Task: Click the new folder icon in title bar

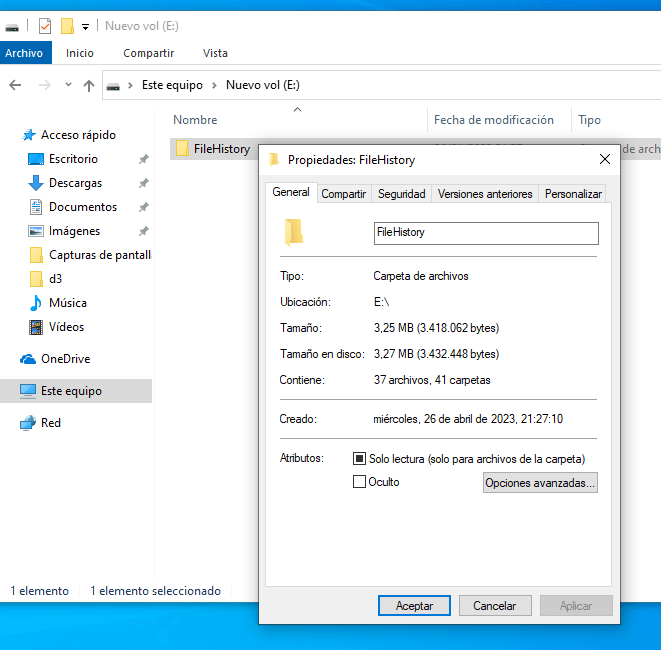Action: tap(67, 26)
